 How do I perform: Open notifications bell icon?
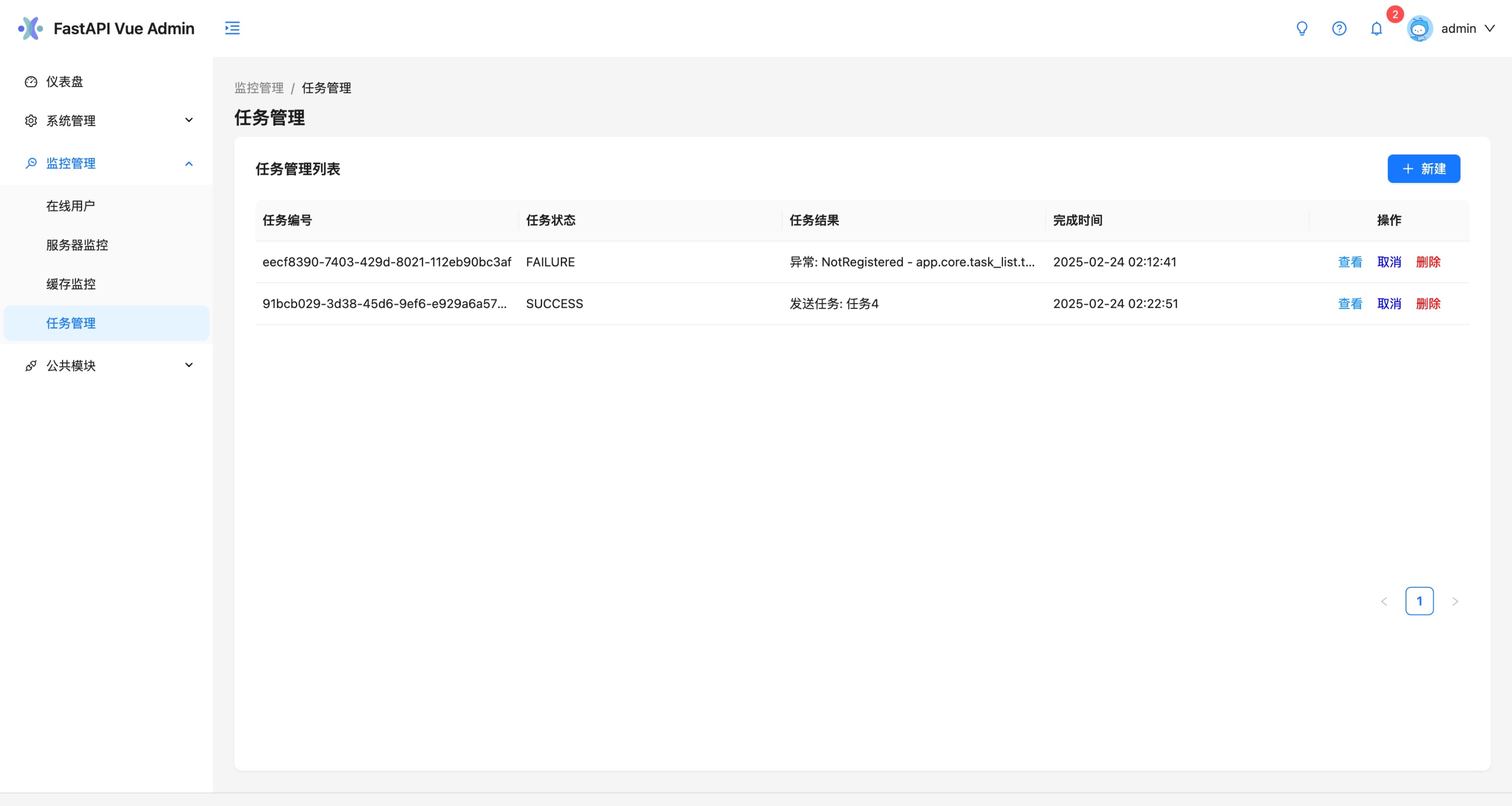point(1376,28)
